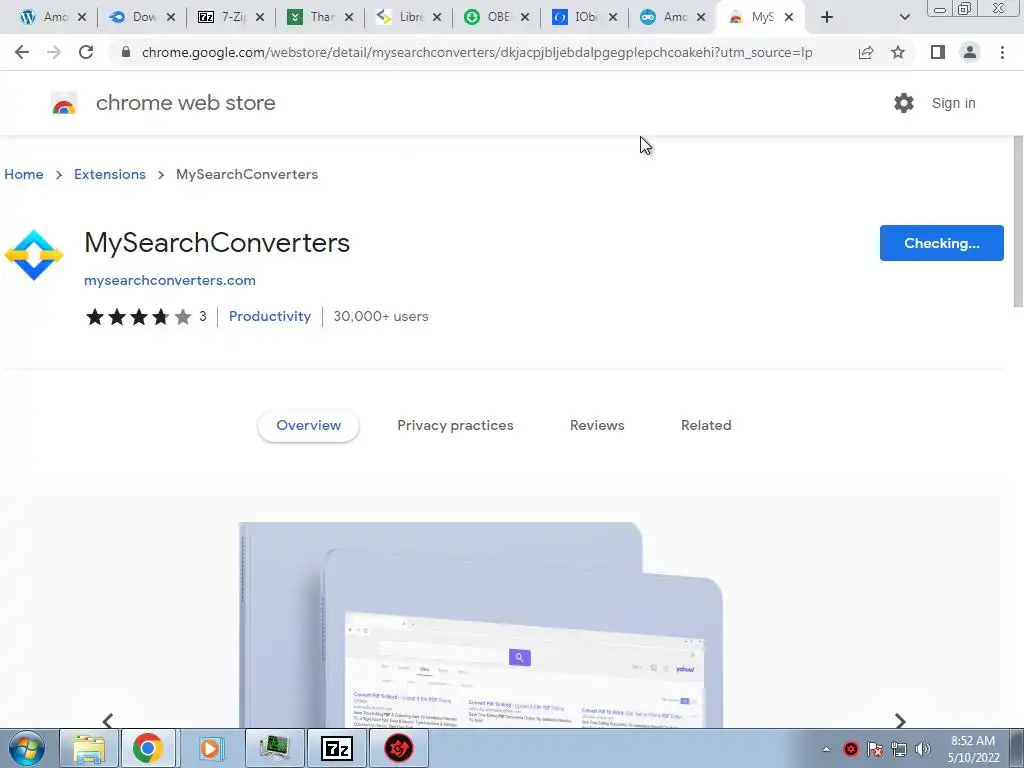Click the star rating display
The height and width of the screenshot is (768, 1024).
[138, 317]
